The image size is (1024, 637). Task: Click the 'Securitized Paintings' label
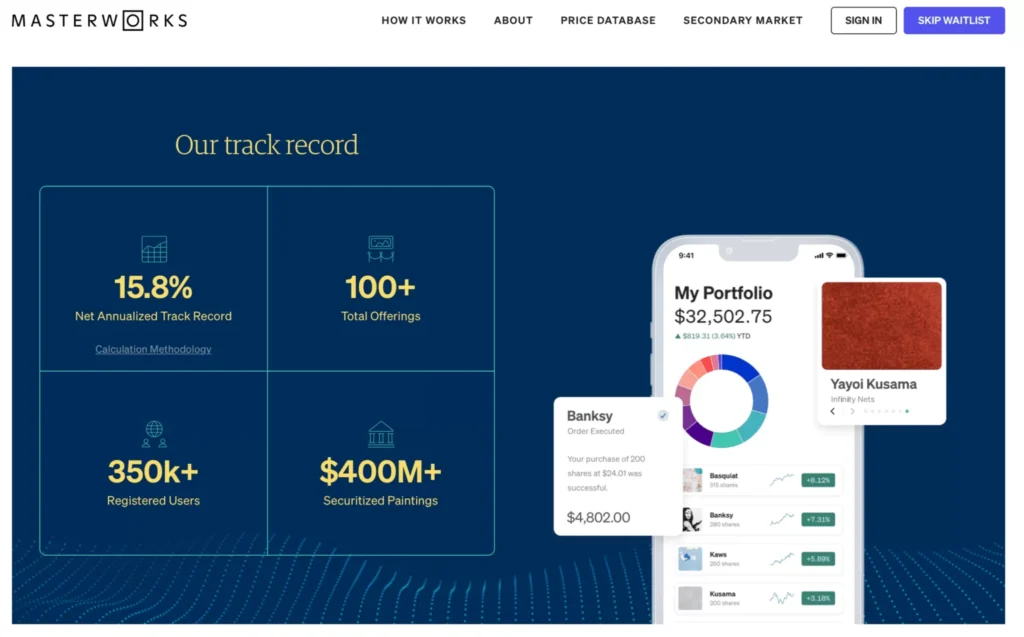(x=381, y=501)
